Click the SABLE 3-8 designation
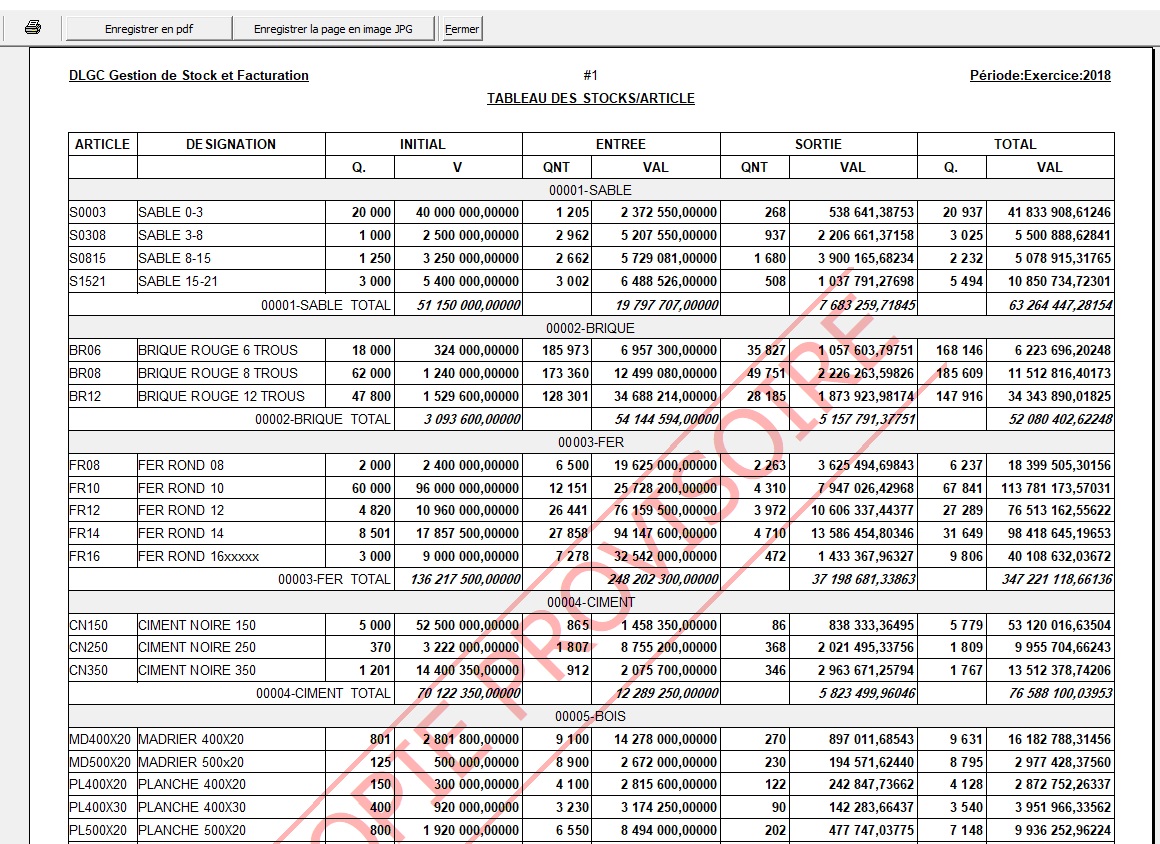The height and width of the screenshot is (844, 1160). [170, 235]
